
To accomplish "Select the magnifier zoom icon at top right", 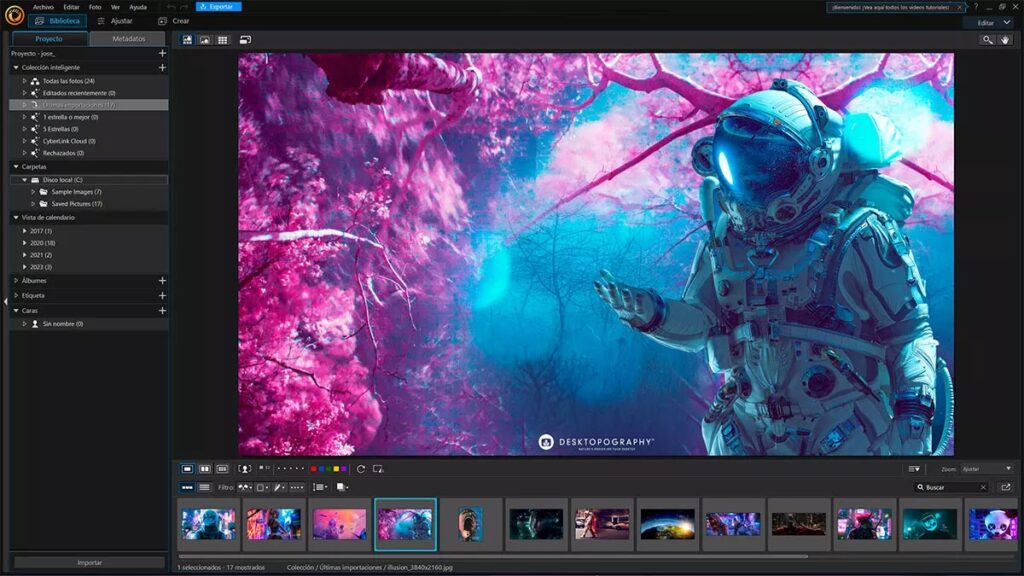I will (x=985, y=40).
